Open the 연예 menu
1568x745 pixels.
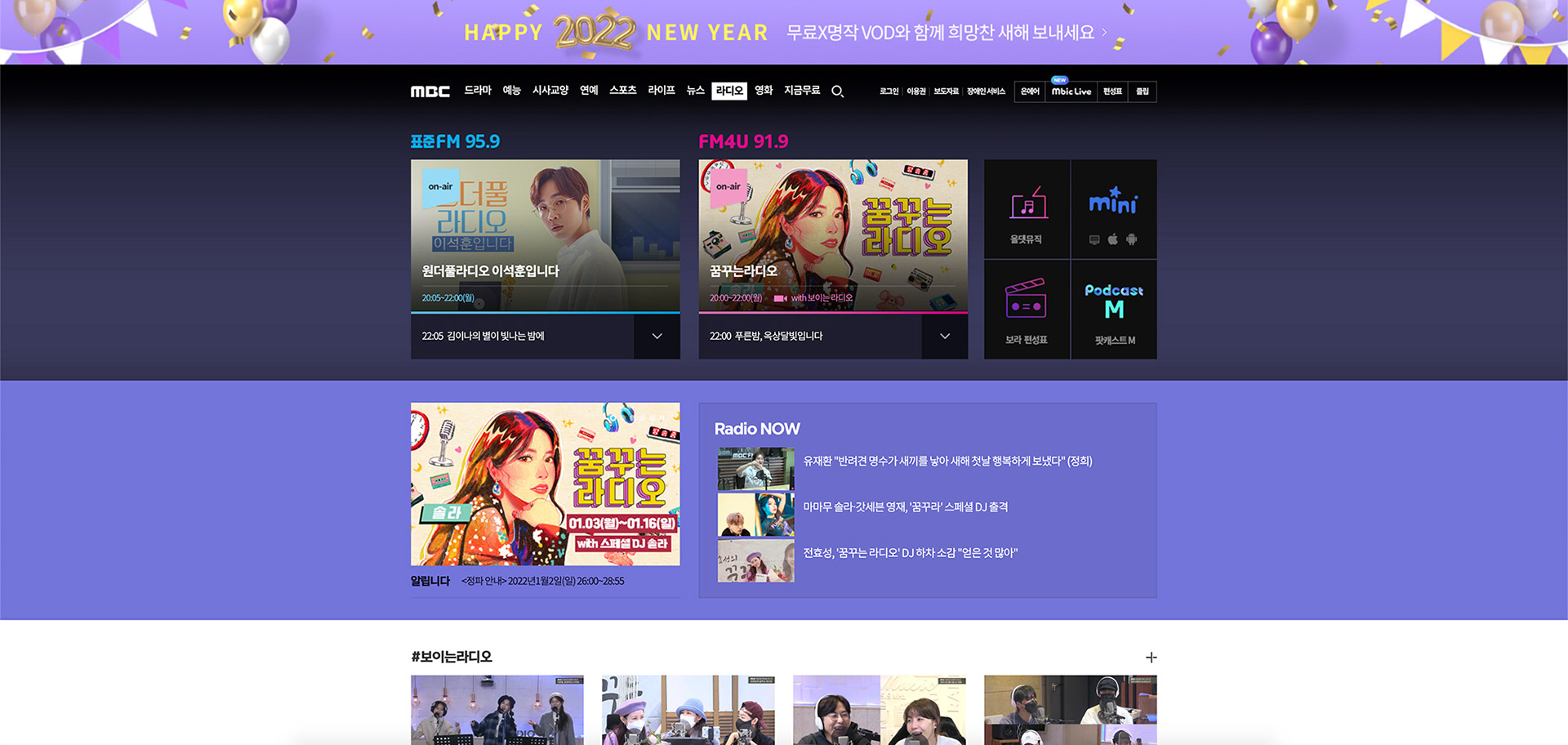589,91
